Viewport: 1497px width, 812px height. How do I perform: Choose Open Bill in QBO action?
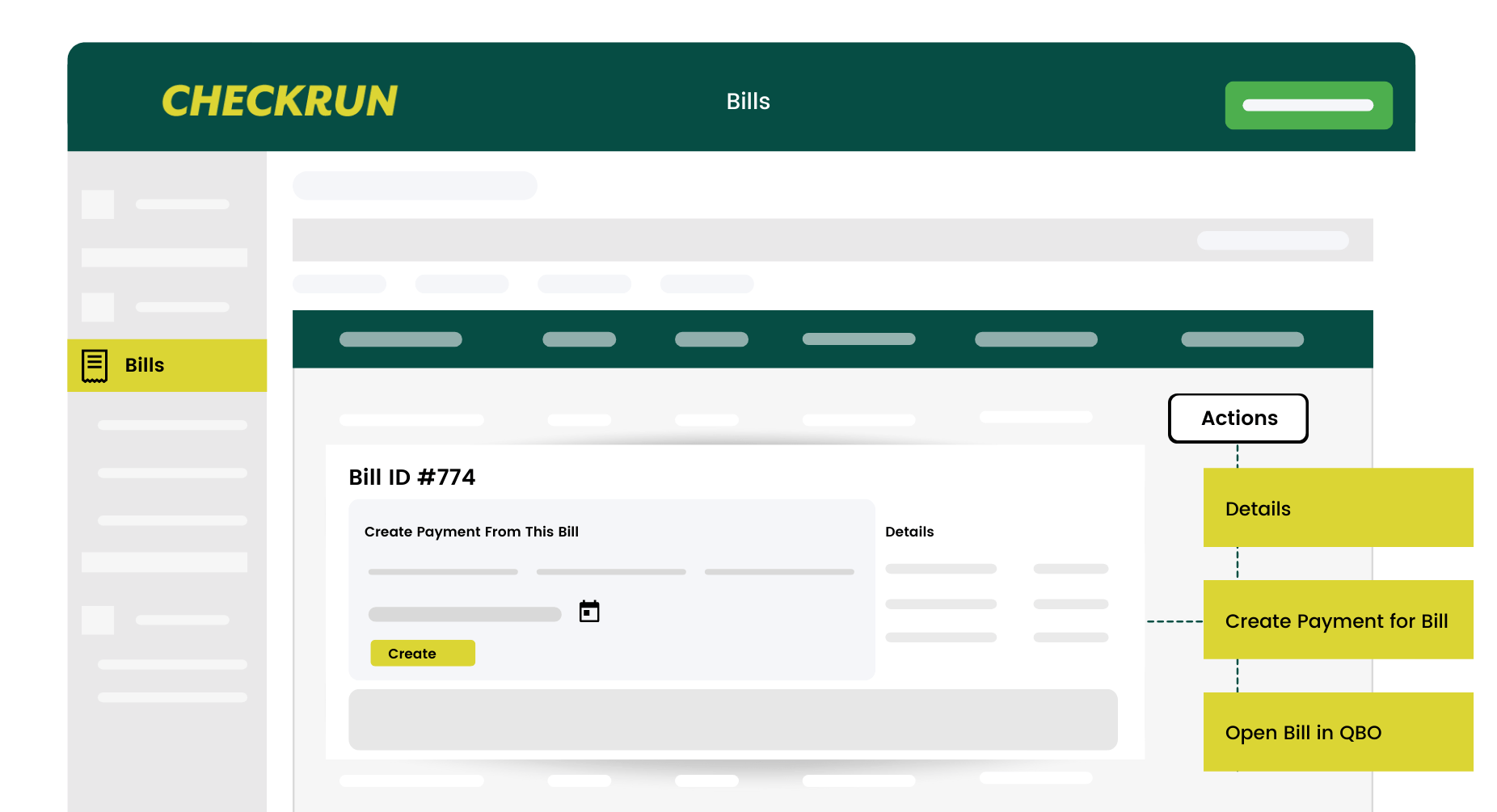1303,732
